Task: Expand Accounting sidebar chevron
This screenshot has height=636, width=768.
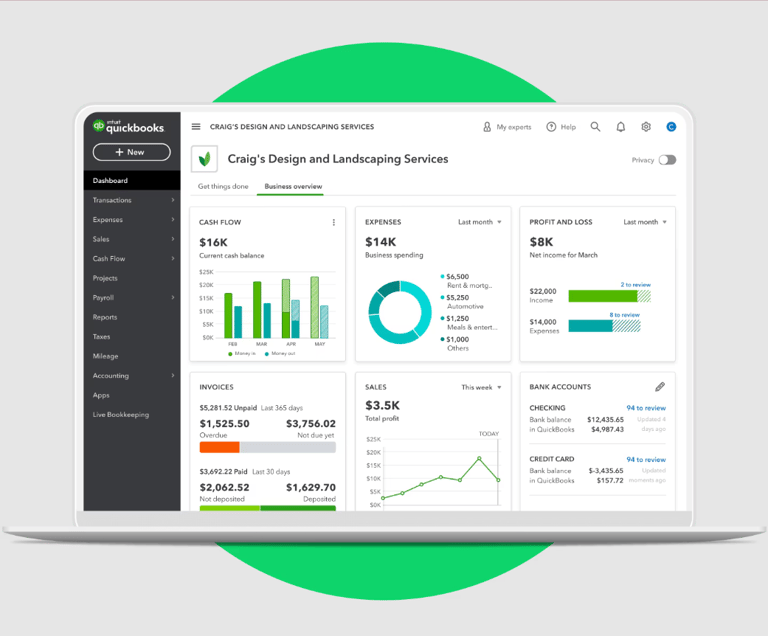Action: click(x=173, y=375)
